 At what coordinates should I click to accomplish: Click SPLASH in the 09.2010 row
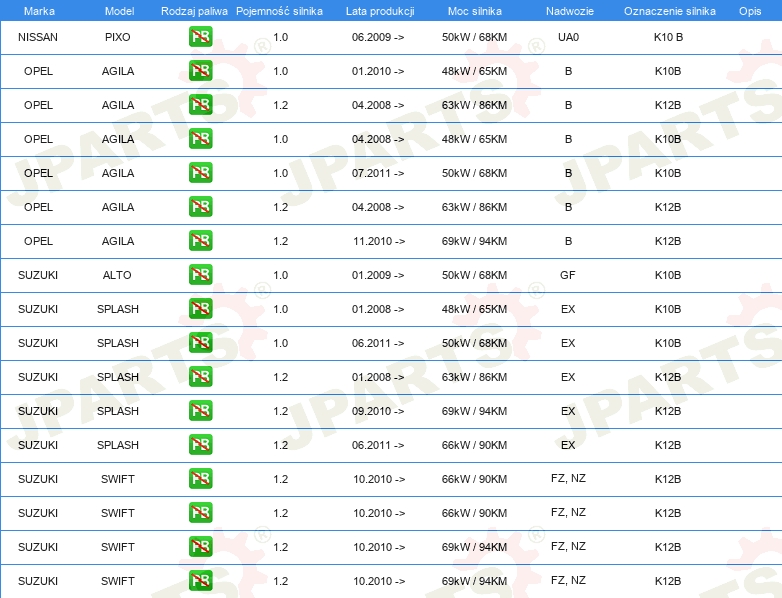coord(118,411)
